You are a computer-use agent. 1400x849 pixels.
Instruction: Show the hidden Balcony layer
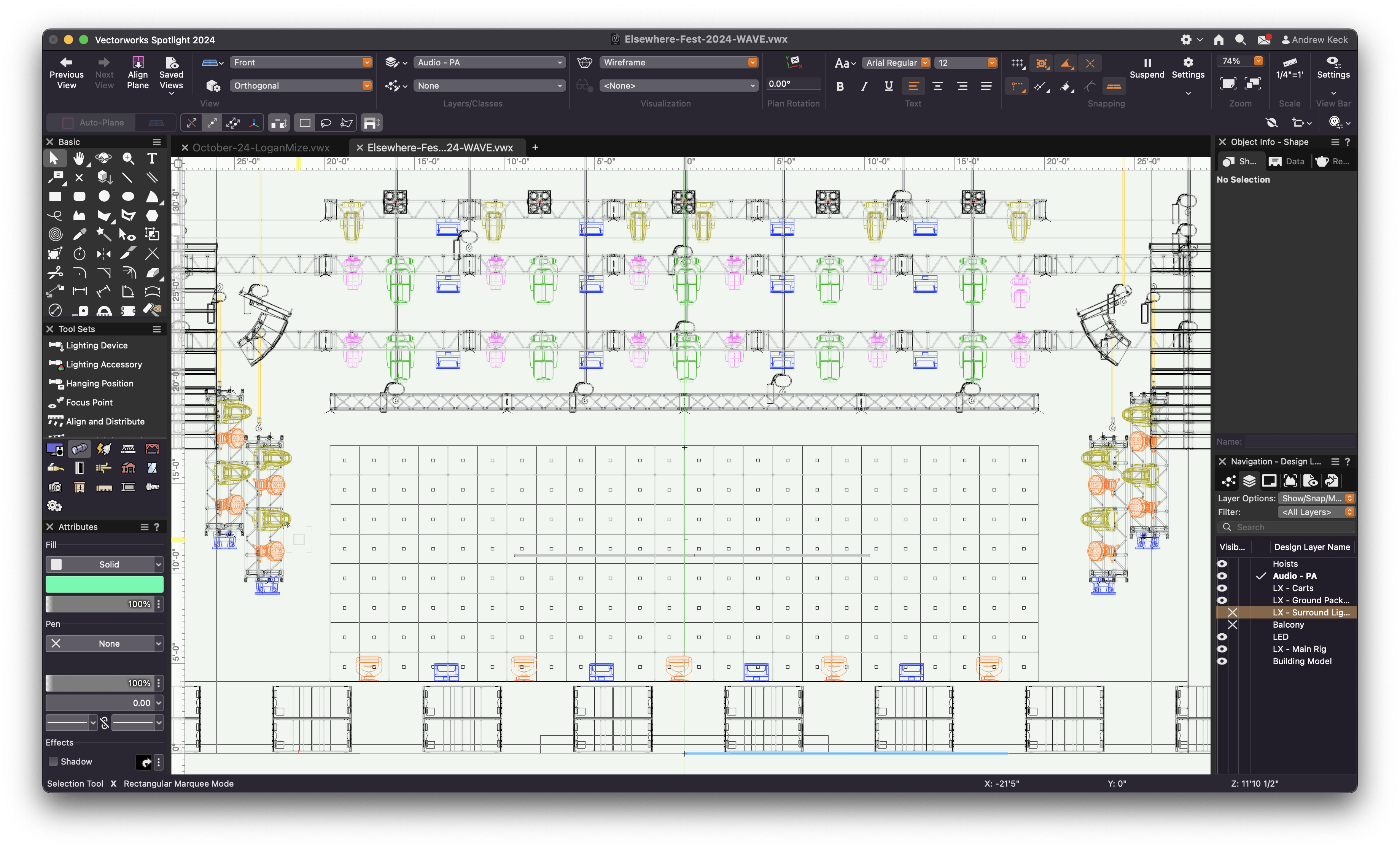1233,625
